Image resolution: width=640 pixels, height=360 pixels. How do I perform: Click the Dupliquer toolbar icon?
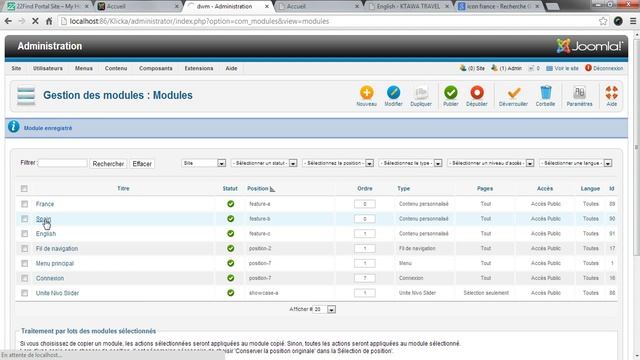point(421,93)
